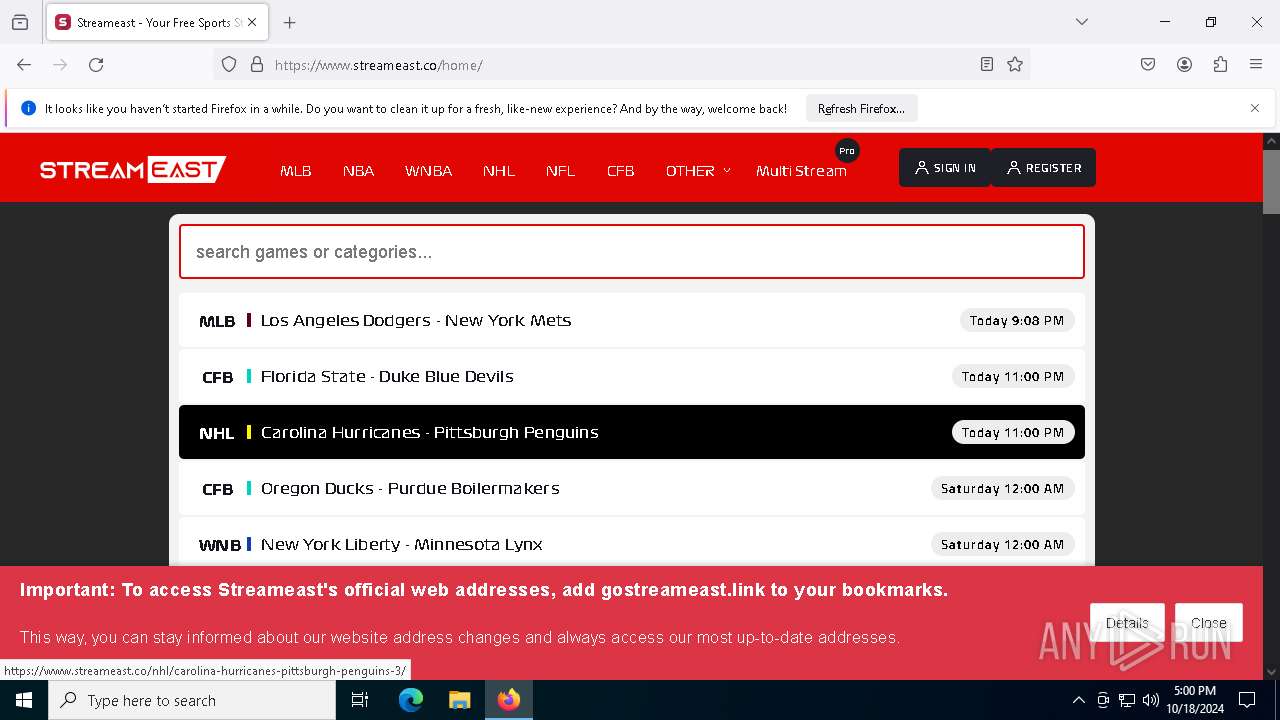Open File Explorer from taskbar
The image size is (1280, 720).
coord(459,700)
